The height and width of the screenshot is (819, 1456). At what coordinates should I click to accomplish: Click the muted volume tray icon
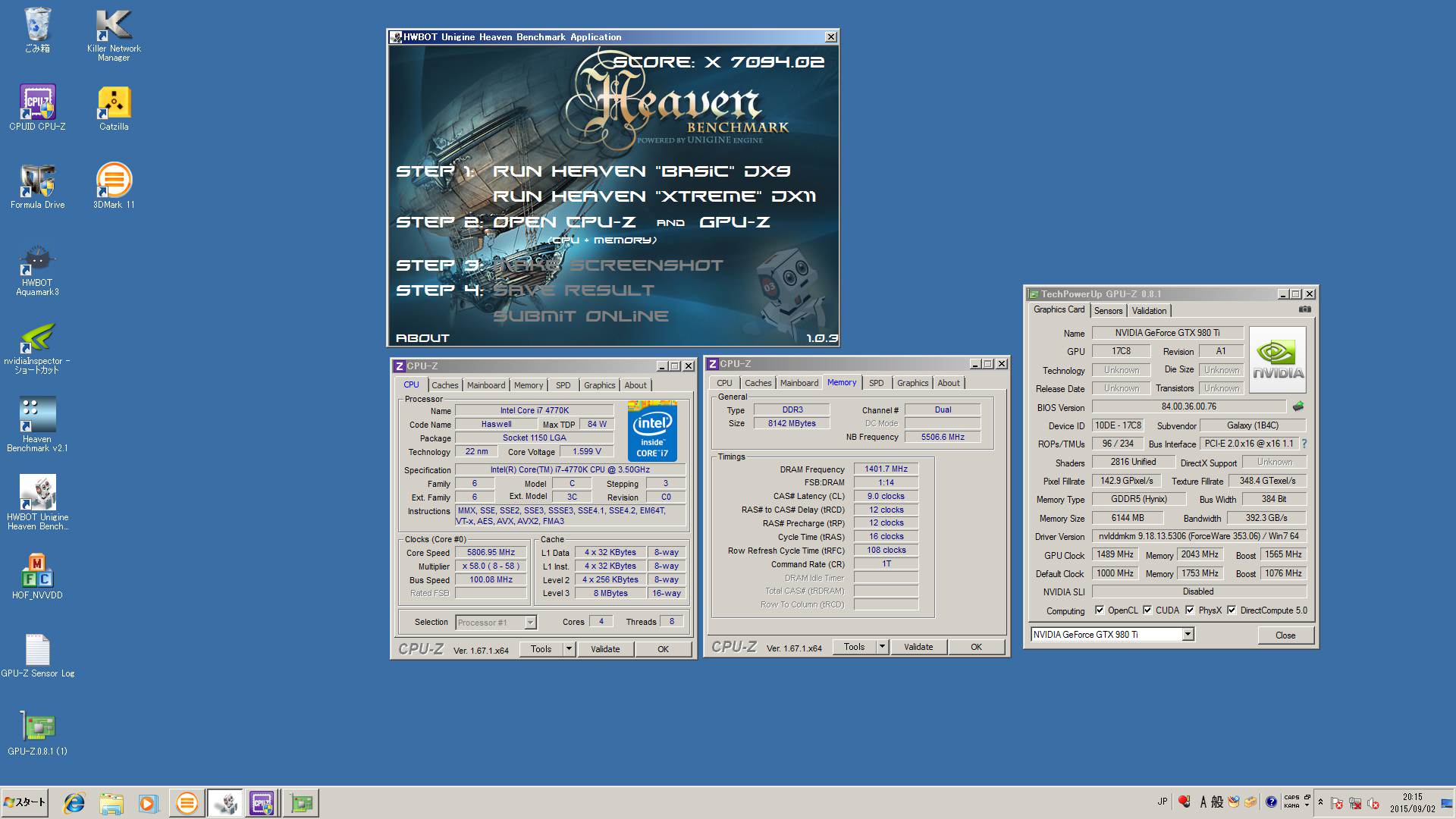pos(1373,804)
